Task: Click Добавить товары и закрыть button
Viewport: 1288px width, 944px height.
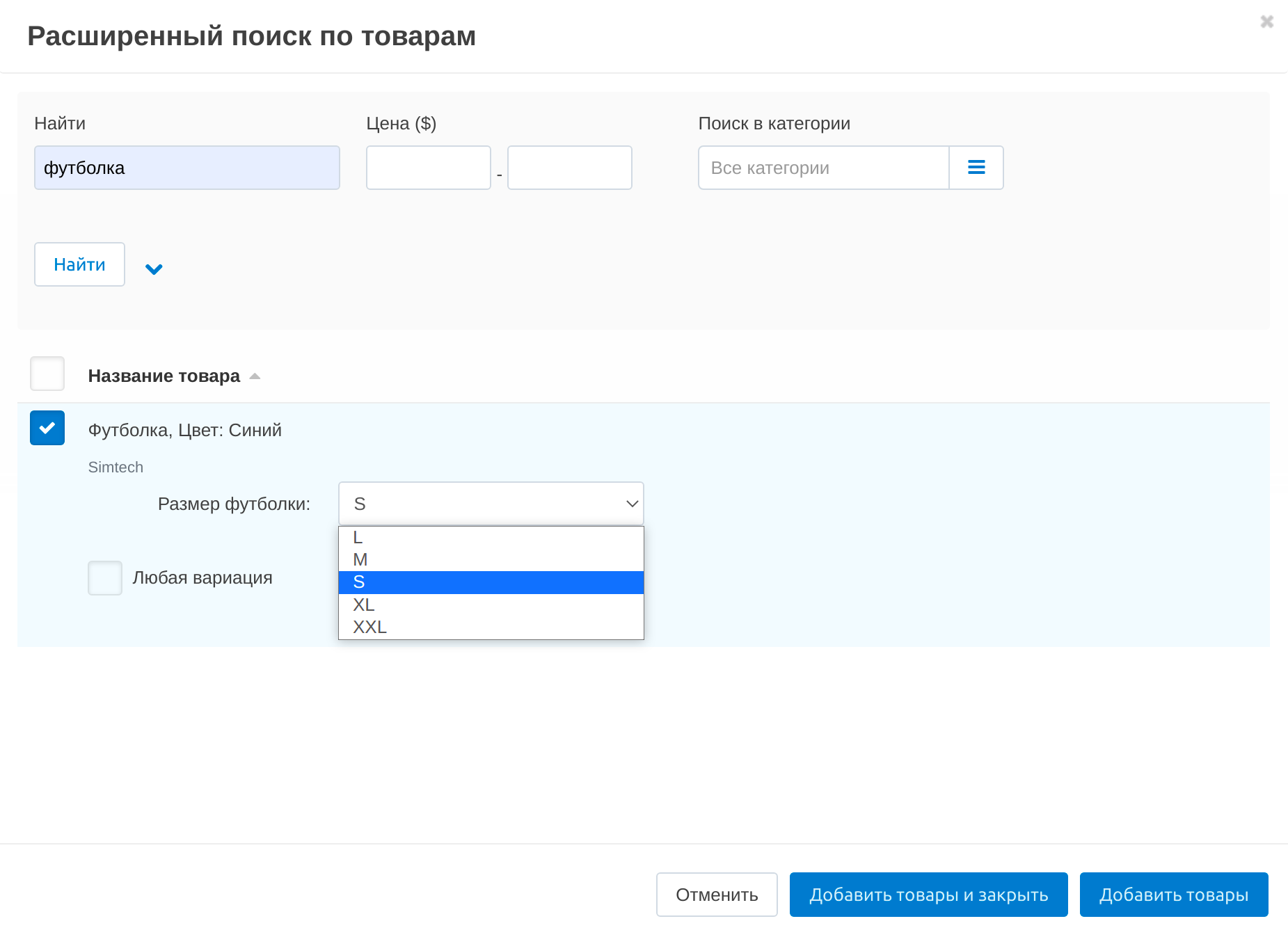Action: (928, 895)
